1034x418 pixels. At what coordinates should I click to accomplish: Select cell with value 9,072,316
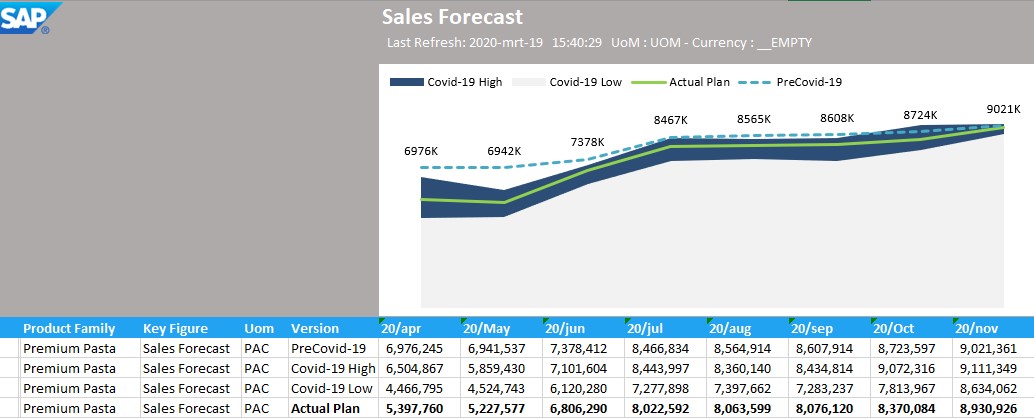point(911,368)
